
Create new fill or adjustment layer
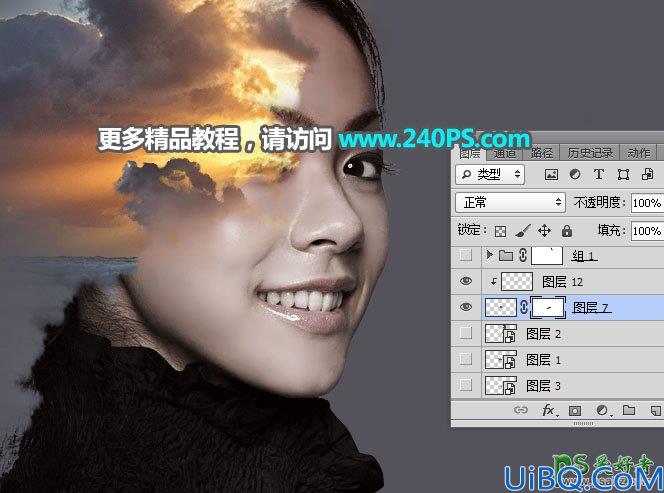(x=602, y=410)
